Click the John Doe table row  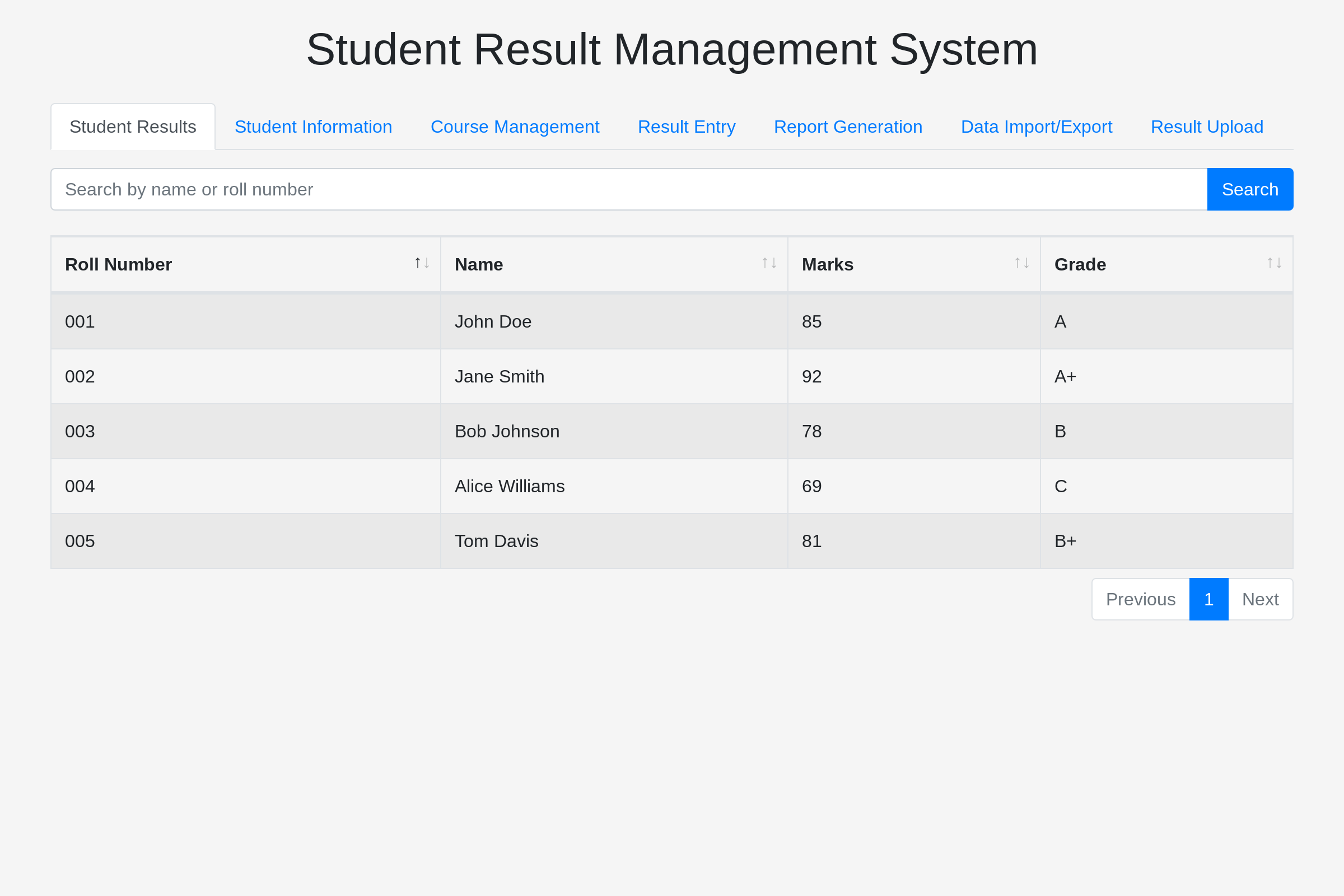[671, 321]
